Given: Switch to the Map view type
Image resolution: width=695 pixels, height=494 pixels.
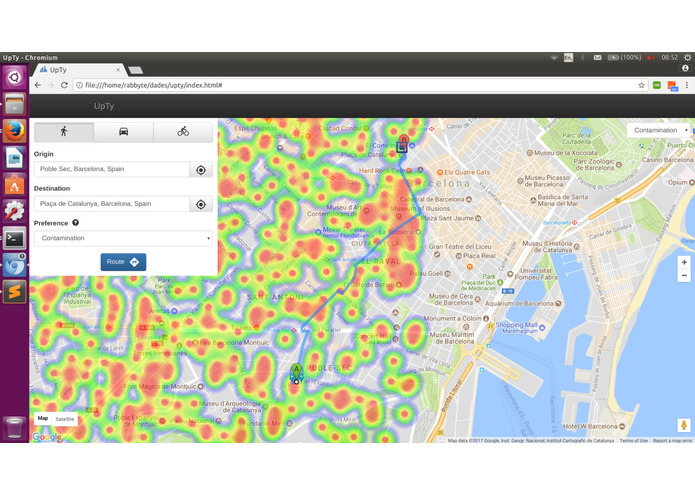Looking at the screenshot, I should click(x=43, y=418).
